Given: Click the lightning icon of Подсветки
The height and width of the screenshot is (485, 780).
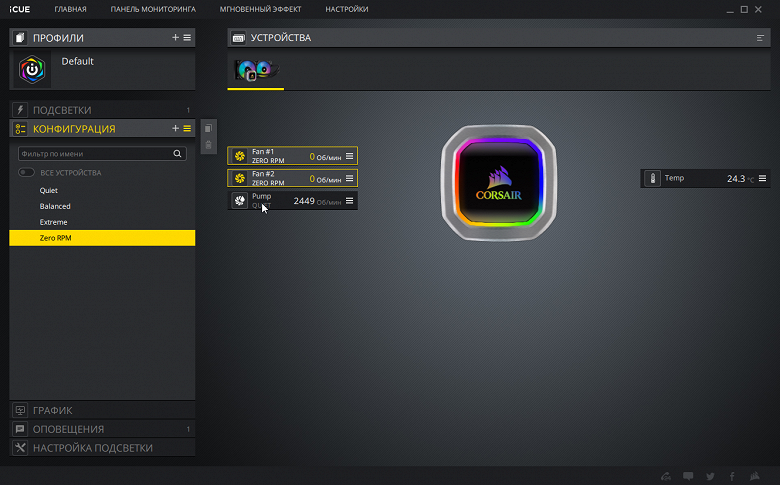Looking at the screenshot, I should [20, 110].
